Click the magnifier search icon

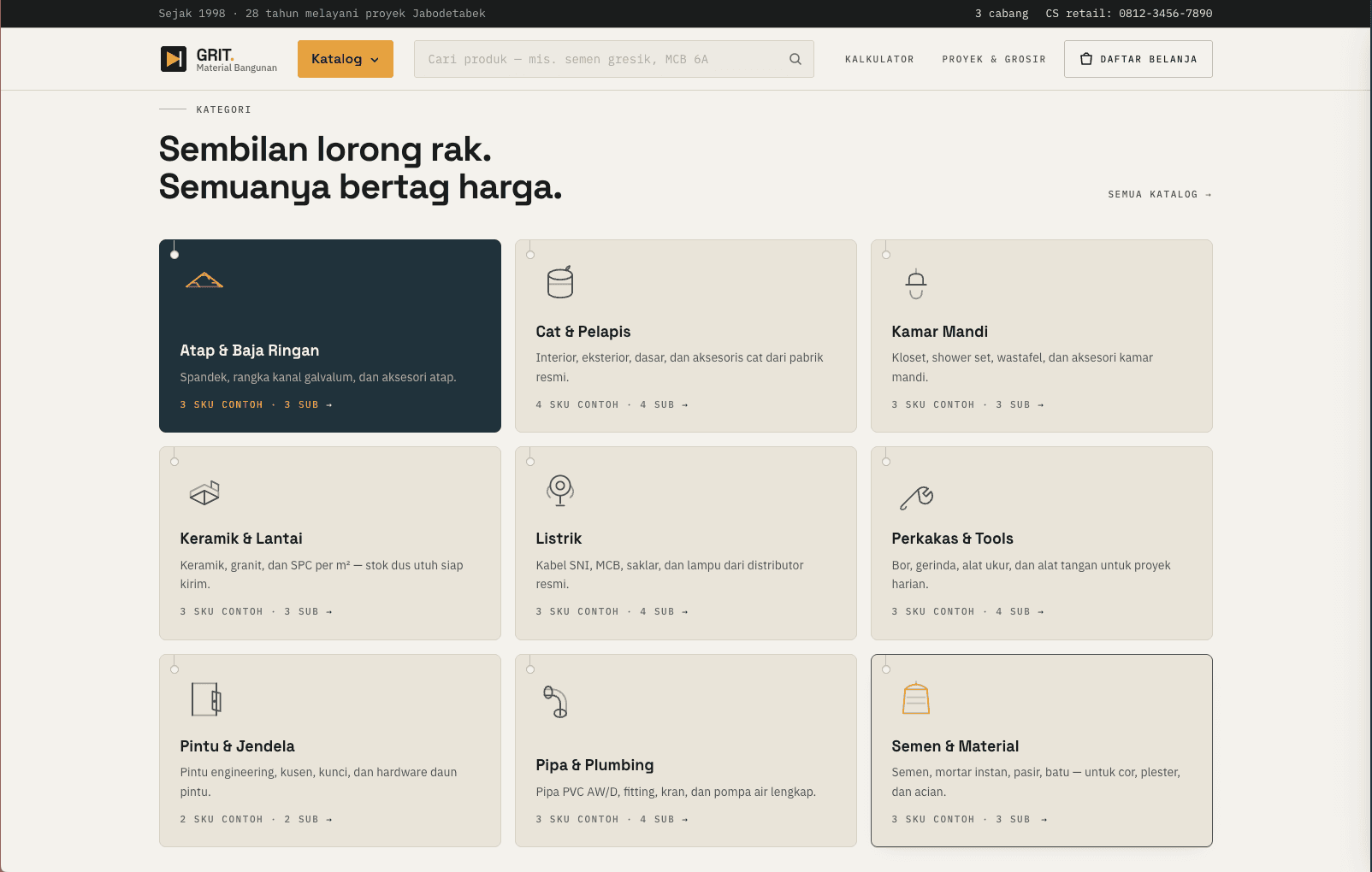pos(795,59)
